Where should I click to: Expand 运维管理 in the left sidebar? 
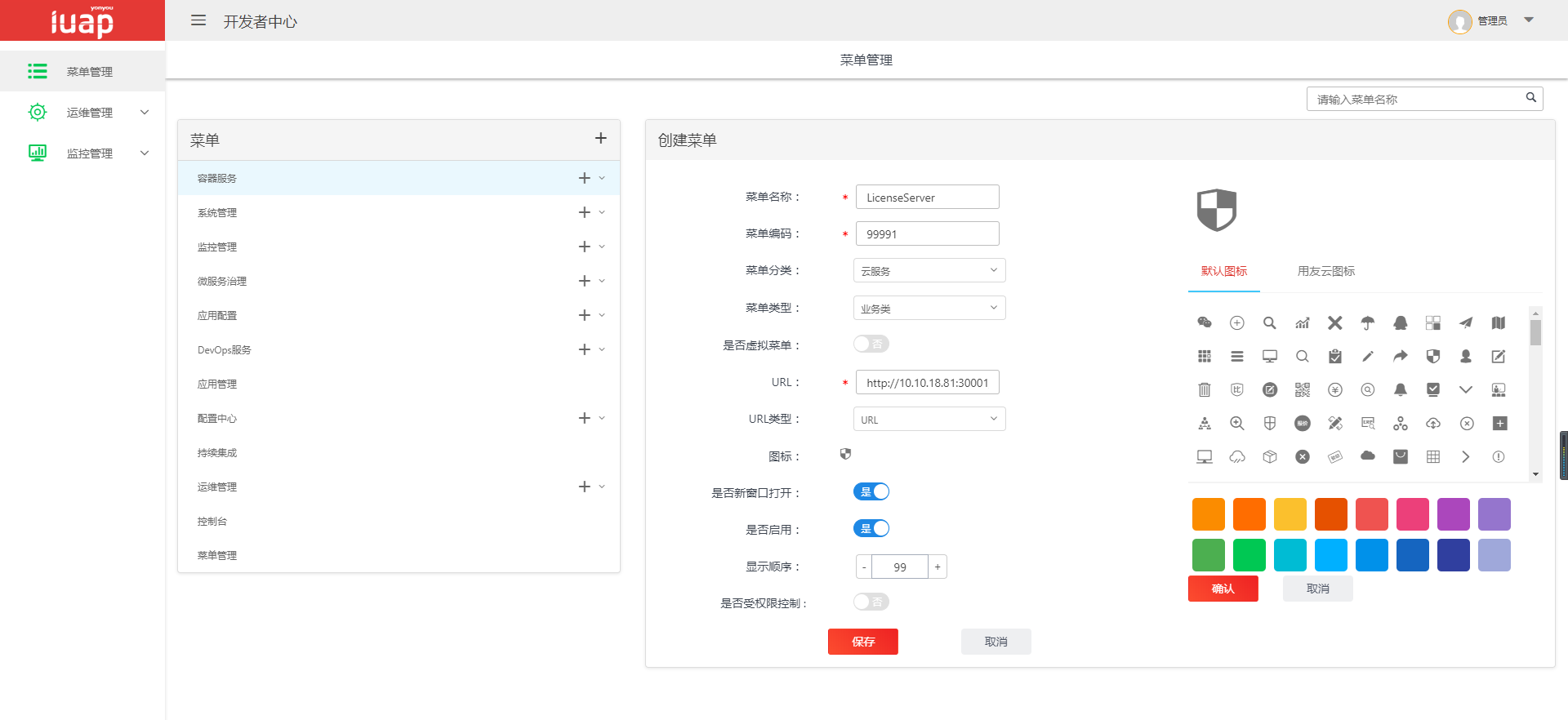point(89,112)
